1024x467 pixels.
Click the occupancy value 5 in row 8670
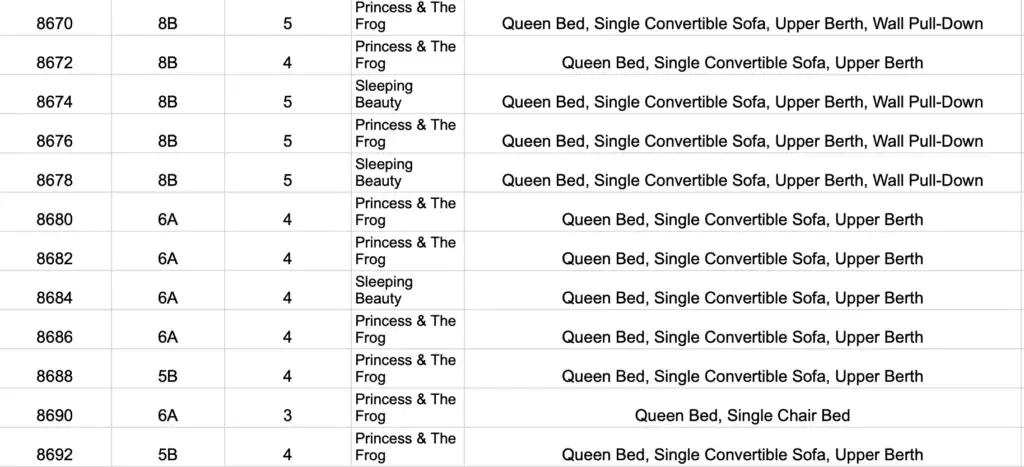pyautogui.click(x=287, y=23)
